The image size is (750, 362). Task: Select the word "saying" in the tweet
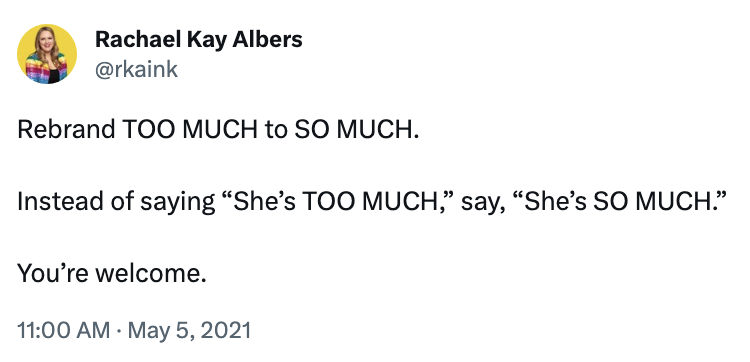(177, 203)
